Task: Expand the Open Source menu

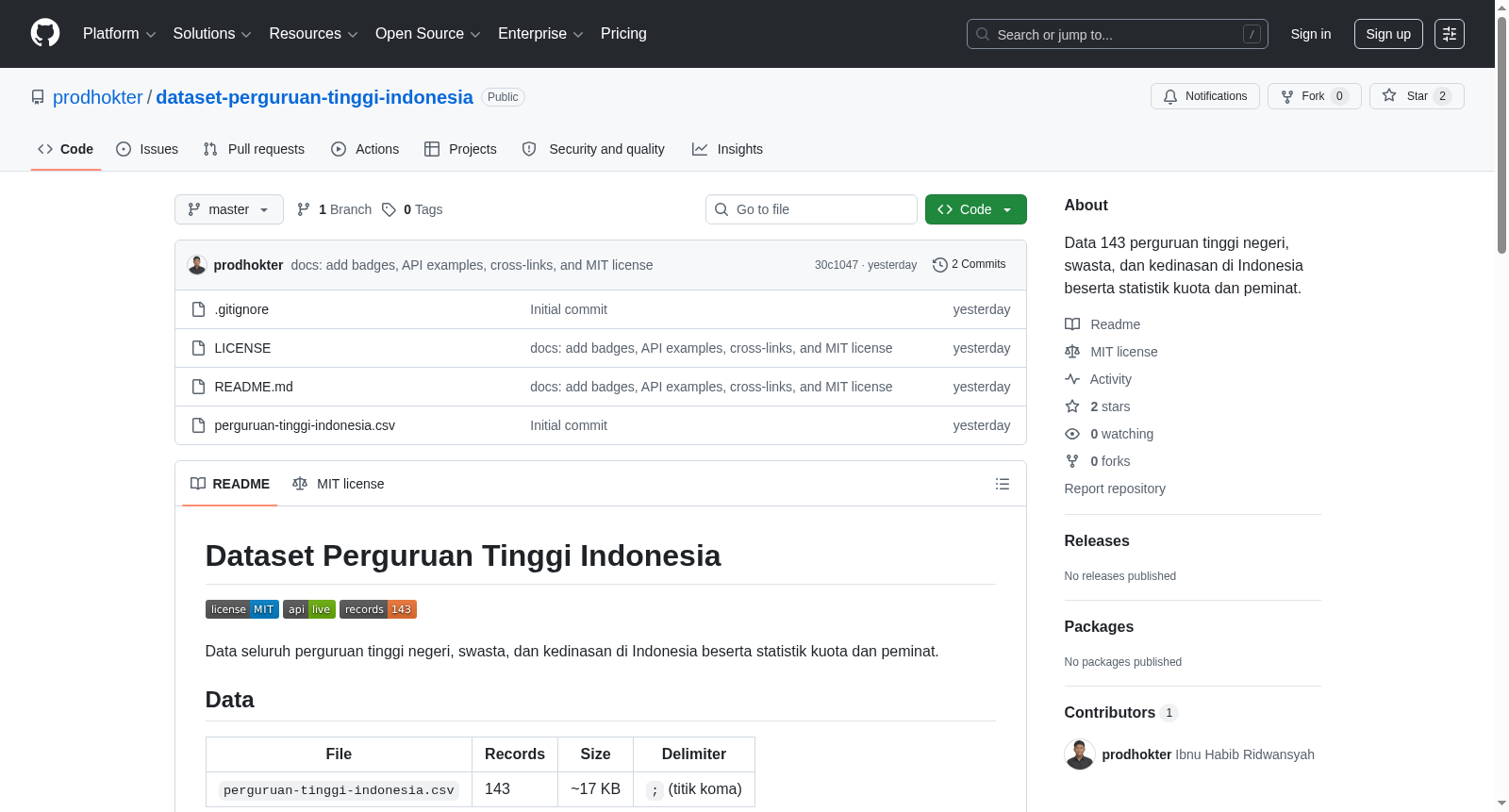Action: [428, 34]
